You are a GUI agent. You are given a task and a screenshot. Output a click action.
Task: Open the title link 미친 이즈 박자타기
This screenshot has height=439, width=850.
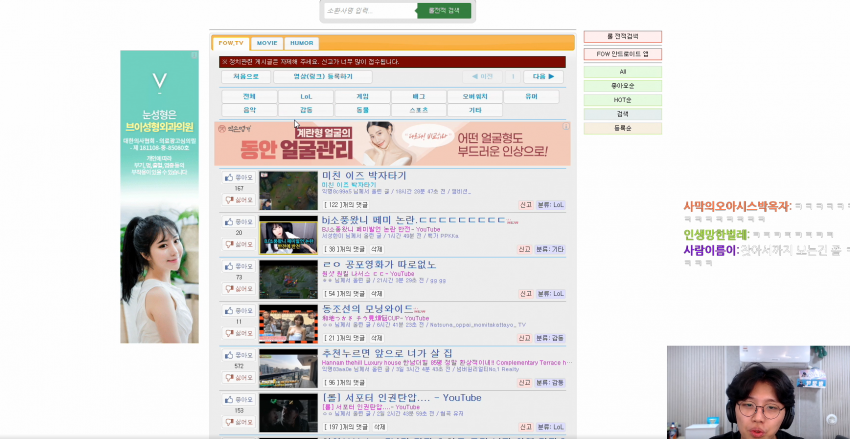pos(364,176)
